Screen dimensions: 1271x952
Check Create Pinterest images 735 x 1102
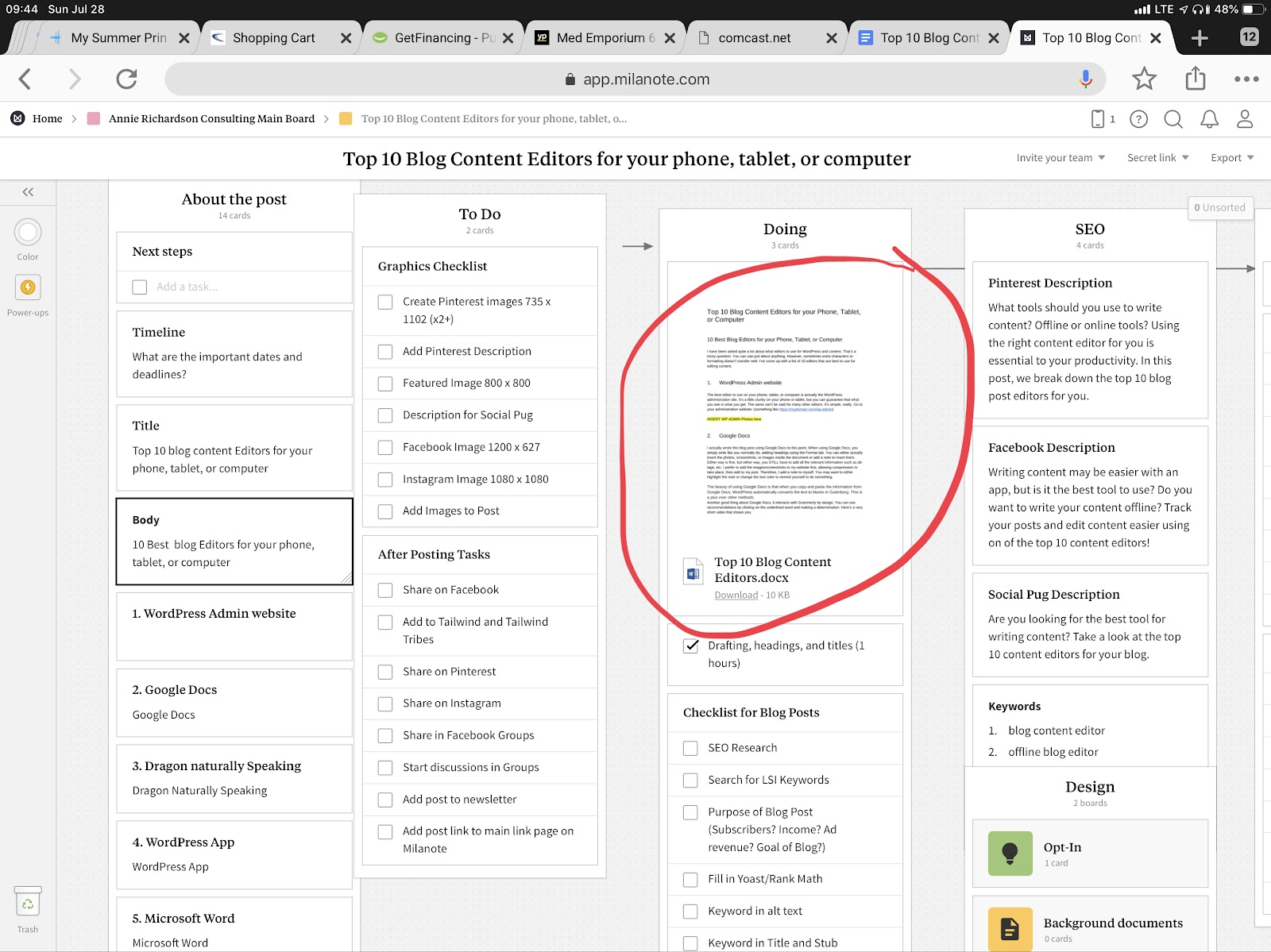pyautogui.click(x=385, y=302)
